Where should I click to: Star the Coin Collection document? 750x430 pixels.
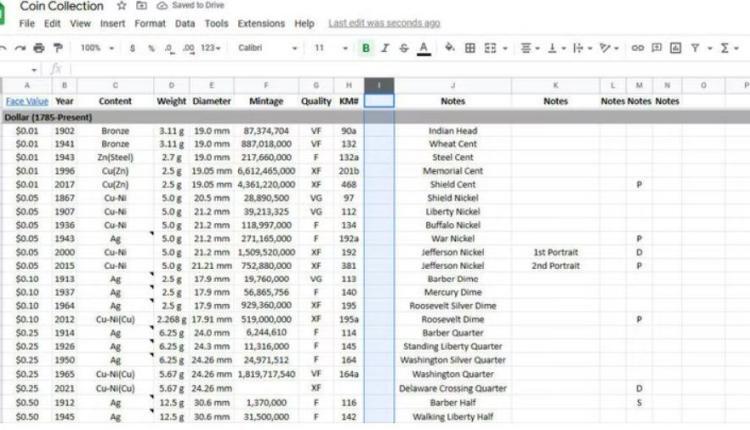pyautogui.click(x=121, y=6)
